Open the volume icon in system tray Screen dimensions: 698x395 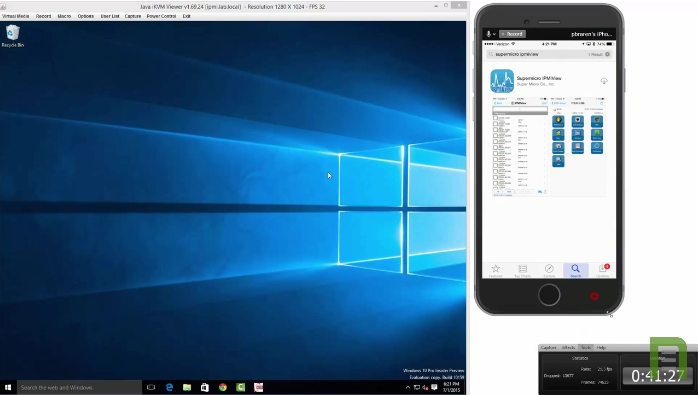[425, 387]
